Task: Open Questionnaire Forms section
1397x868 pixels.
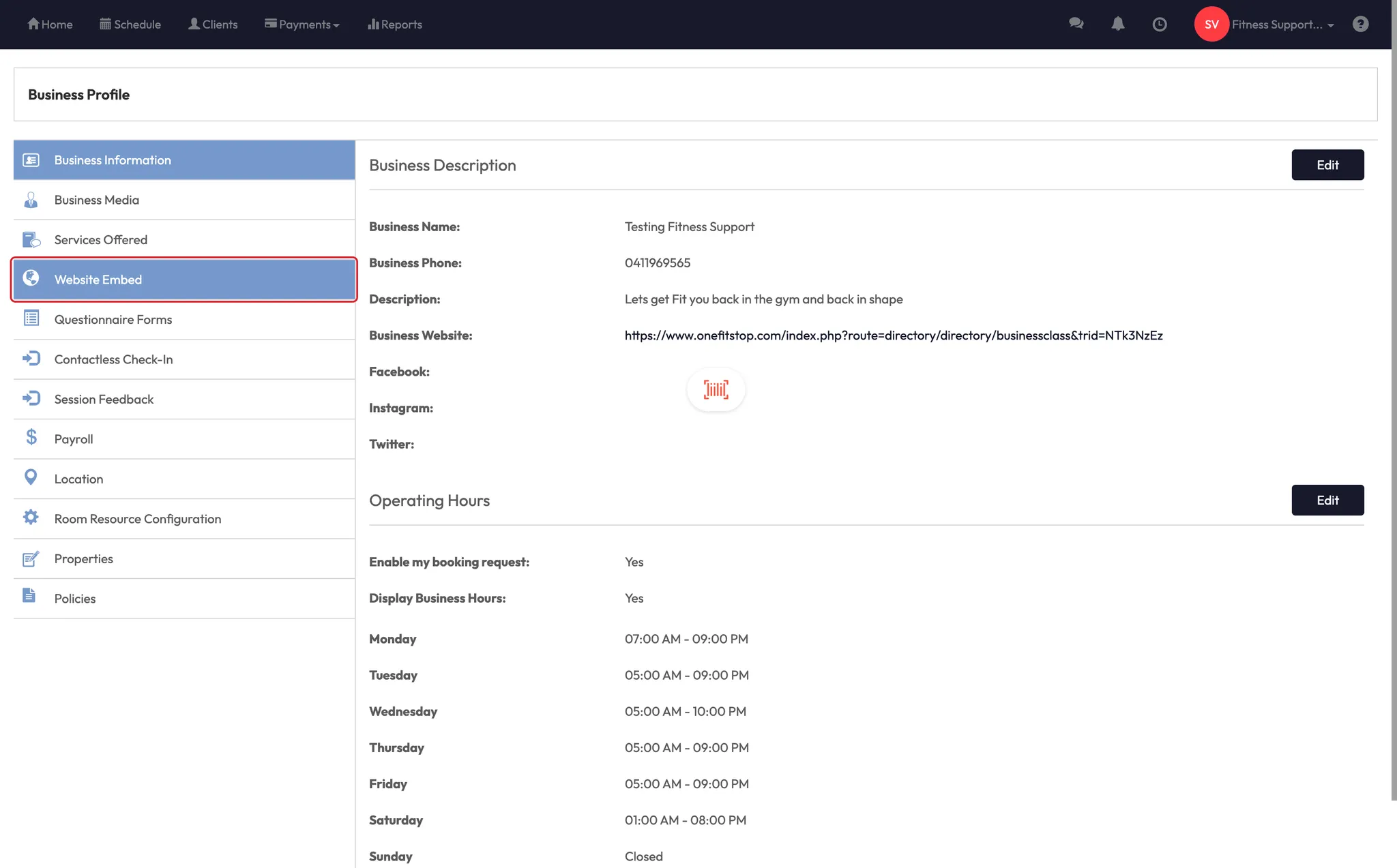Action: tap(113, 320)
